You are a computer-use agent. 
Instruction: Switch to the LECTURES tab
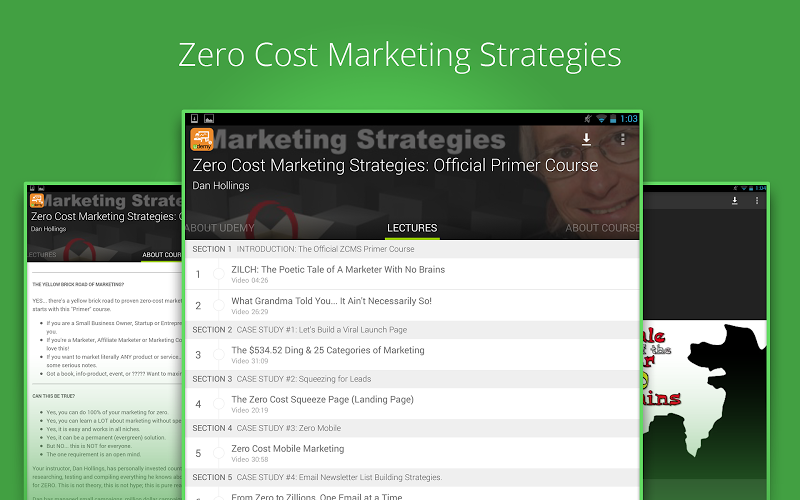click(x=412, y=228)
